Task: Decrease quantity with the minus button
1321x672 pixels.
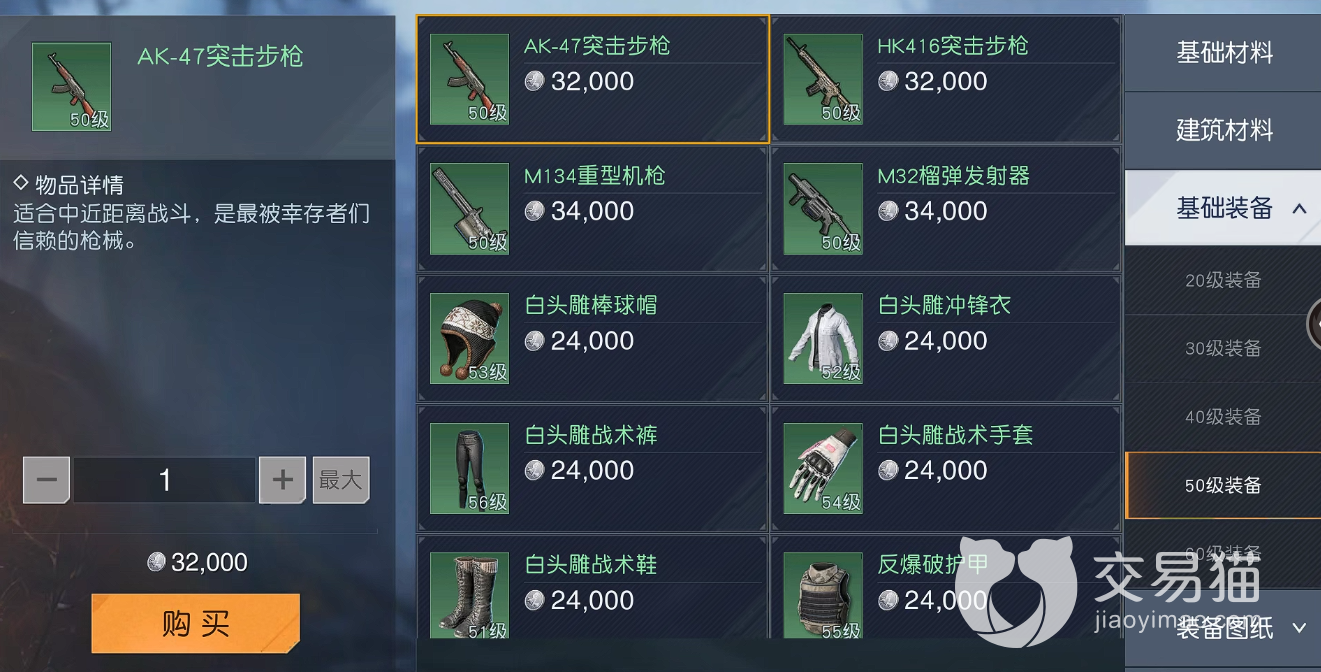Action: coord(47,481)
